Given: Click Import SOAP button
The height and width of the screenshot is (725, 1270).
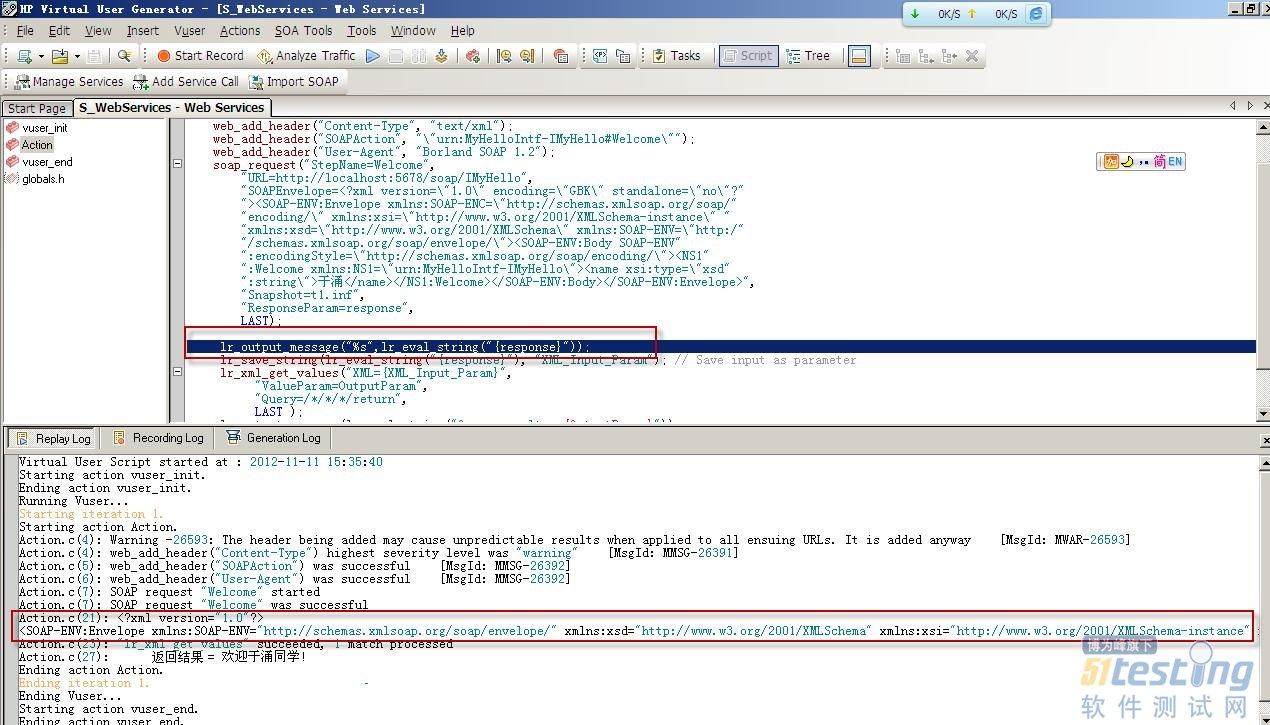Looking at the screenshot, I should point(294,82).
